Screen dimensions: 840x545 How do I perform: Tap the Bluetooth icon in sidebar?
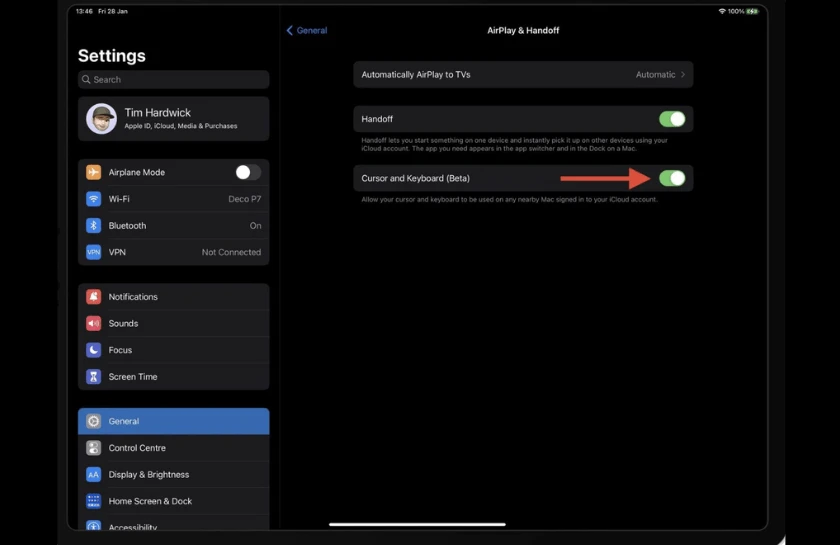(93, 226)
